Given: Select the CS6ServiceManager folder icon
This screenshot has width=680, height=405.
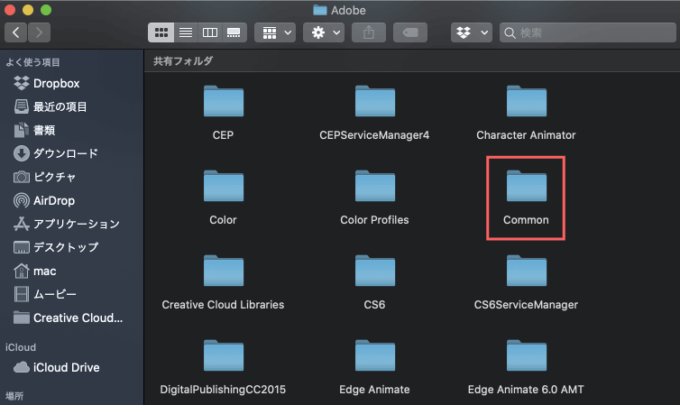Looking at the screenshot, I should [x=526, y=271].
